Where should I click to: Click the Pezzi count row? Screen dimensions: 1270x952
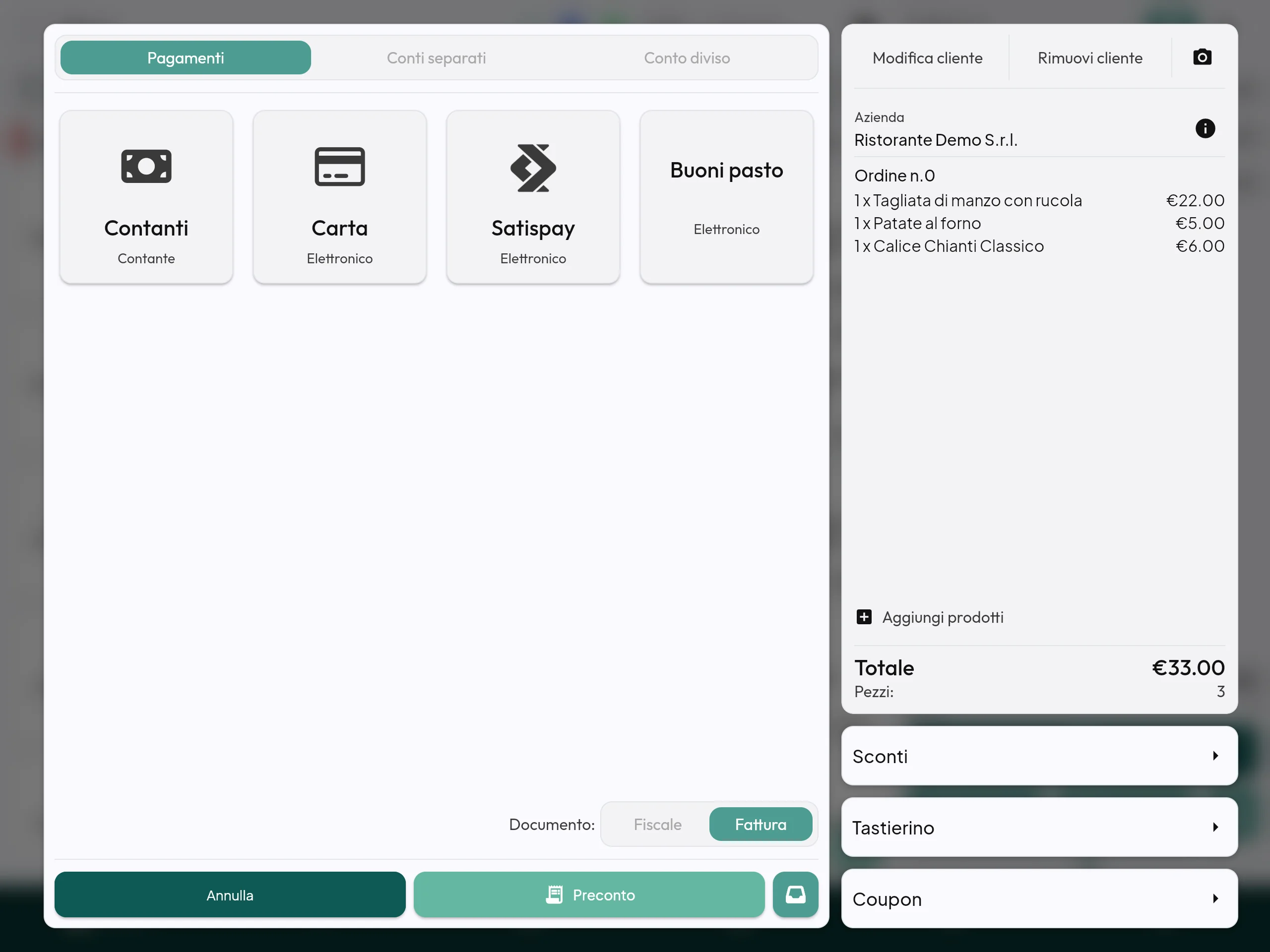click(x=1039, y=692)
